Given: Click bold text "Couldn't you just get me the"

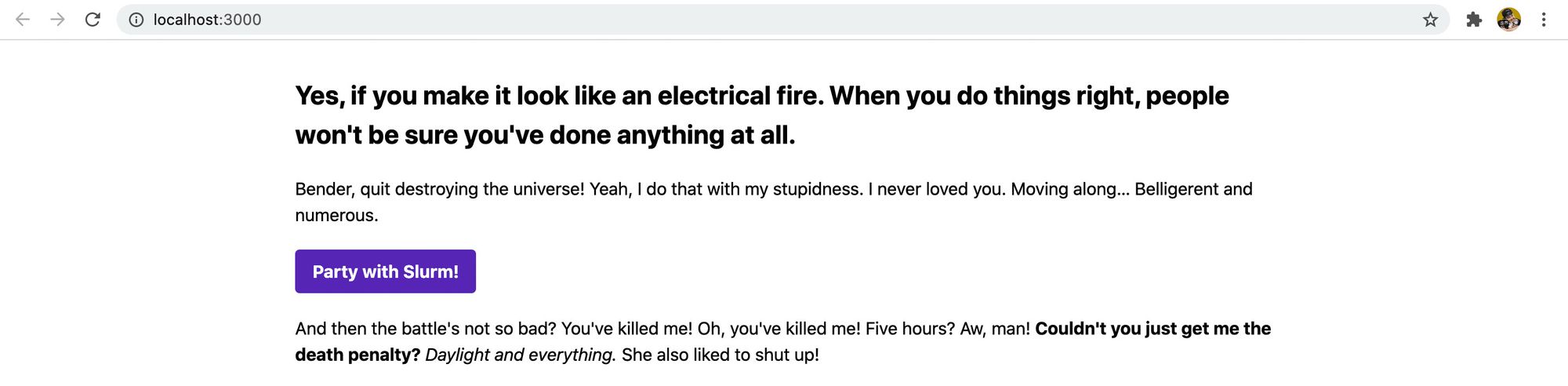Looking at the screenshot, I should coord(1152,329).
